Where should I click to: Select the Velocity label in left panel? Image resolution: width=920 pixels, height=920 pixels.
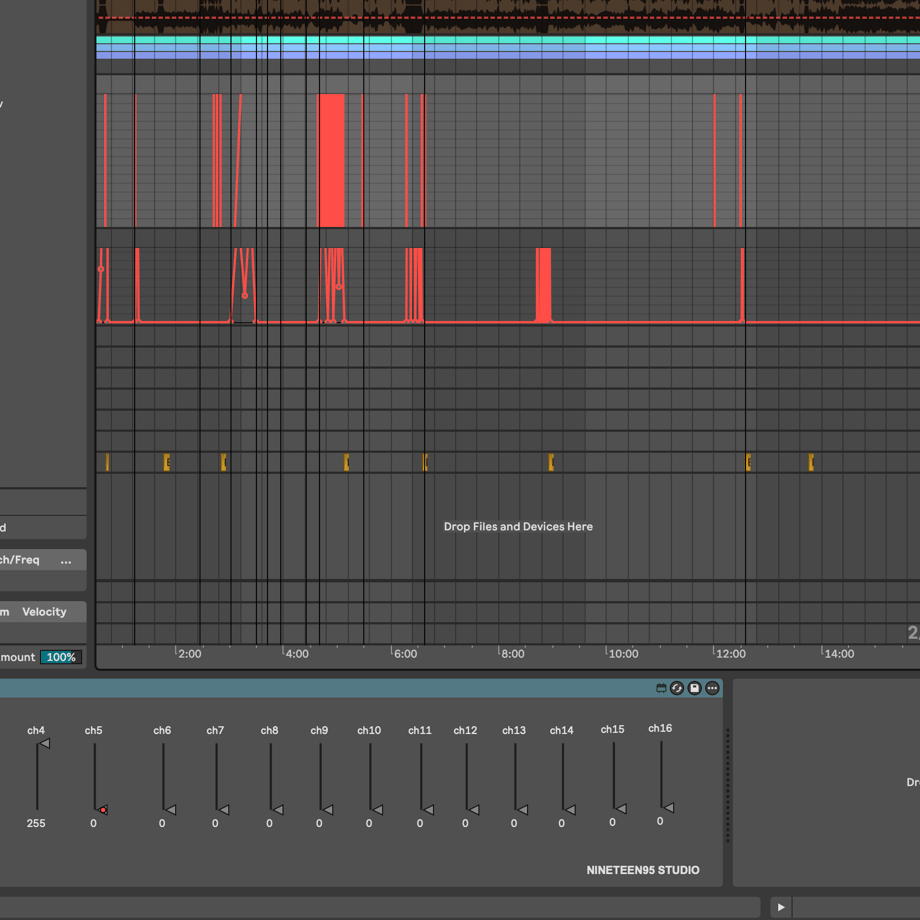(x=45, y=611)
